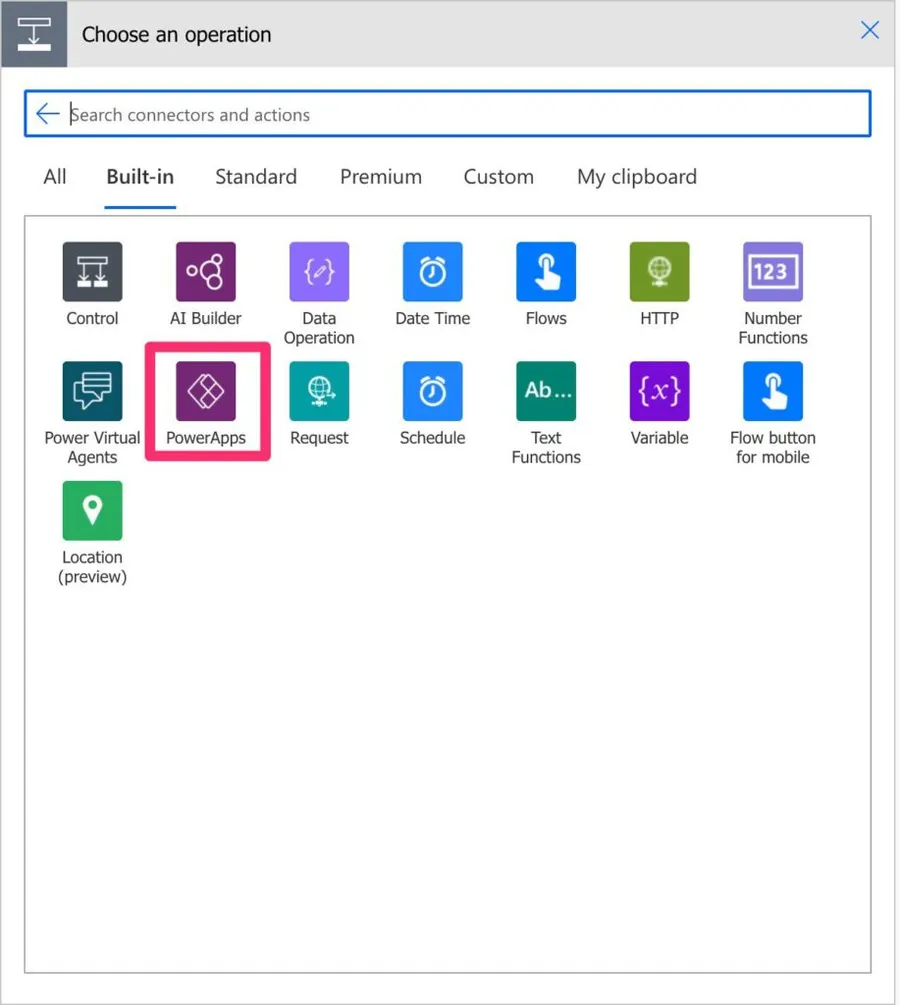Open the Location (preview) connector
Screen dimensions: 900x1005
point(92,511)
